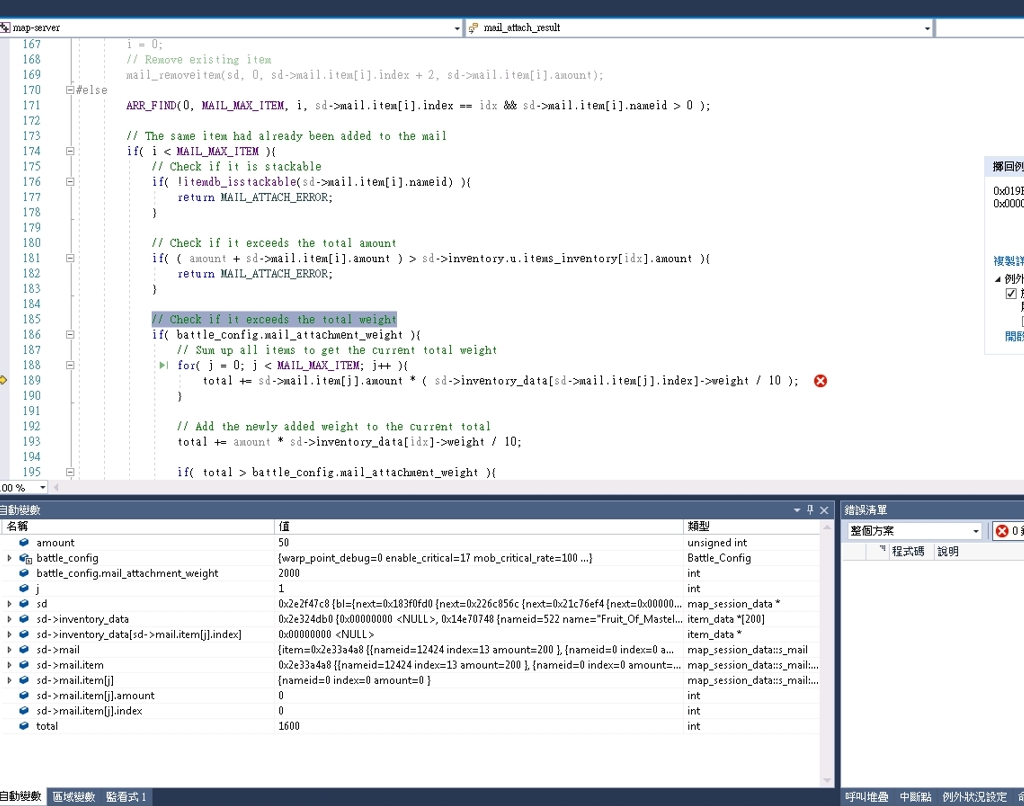Collapse the for loop block at line 188
This screenshot has width=1024, height=806.
click(x=70, y=365)
